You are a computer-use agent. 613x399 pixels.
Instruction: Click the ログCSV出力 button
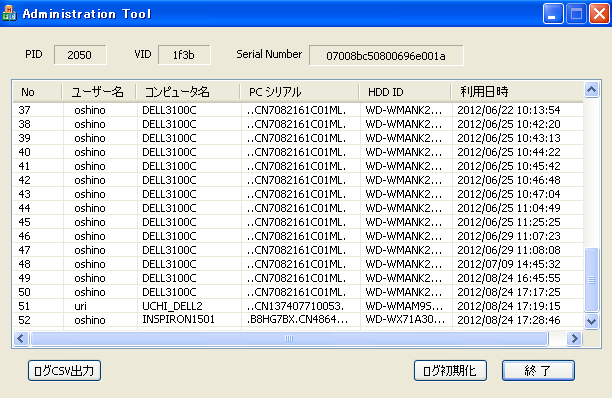(65, 370)
